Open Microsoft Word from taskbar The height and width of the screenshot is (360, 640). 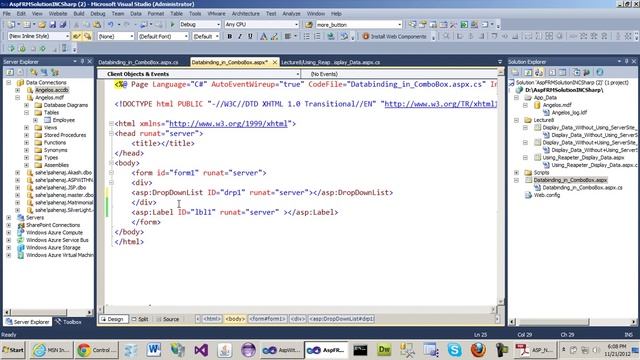[153, 350]
